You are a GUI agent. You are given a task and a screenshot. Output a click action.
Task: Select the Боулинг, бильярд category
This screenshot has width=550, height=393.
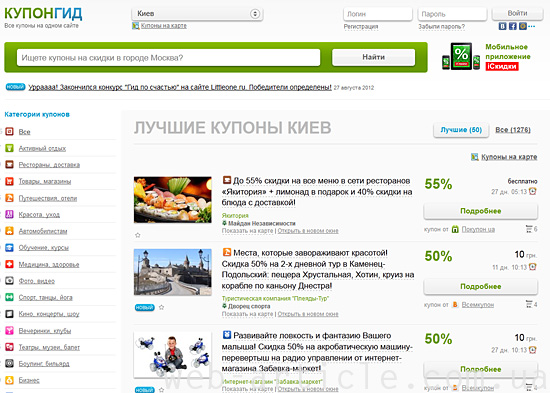44,364
